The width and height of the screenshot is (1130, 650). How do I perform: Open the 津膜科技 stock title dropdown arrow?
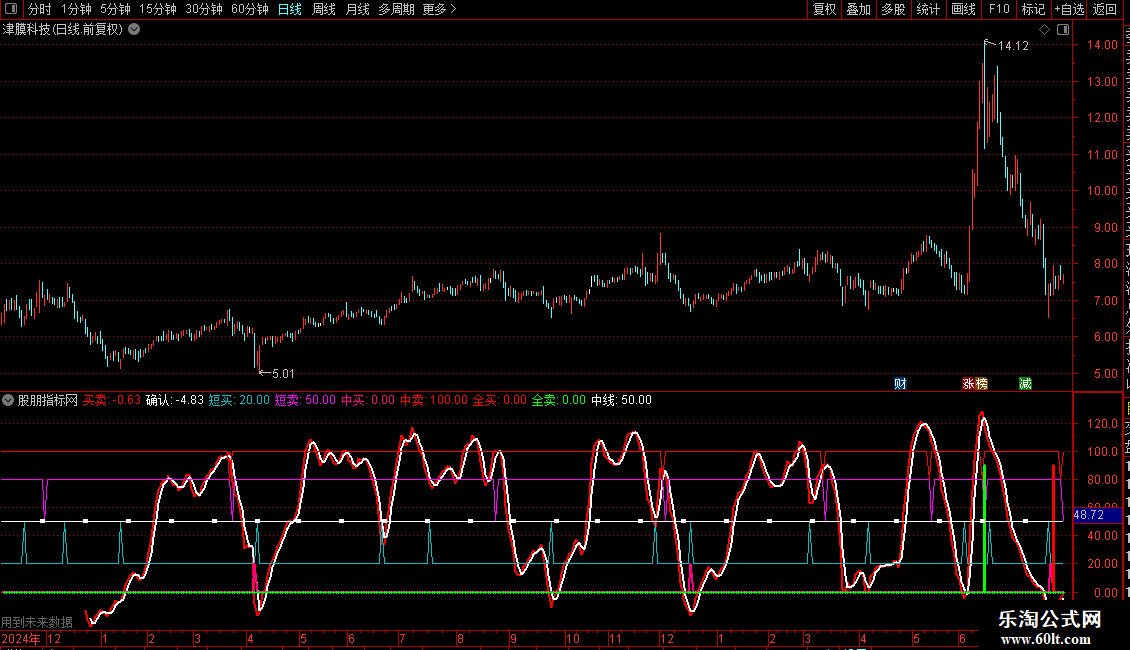134,30
